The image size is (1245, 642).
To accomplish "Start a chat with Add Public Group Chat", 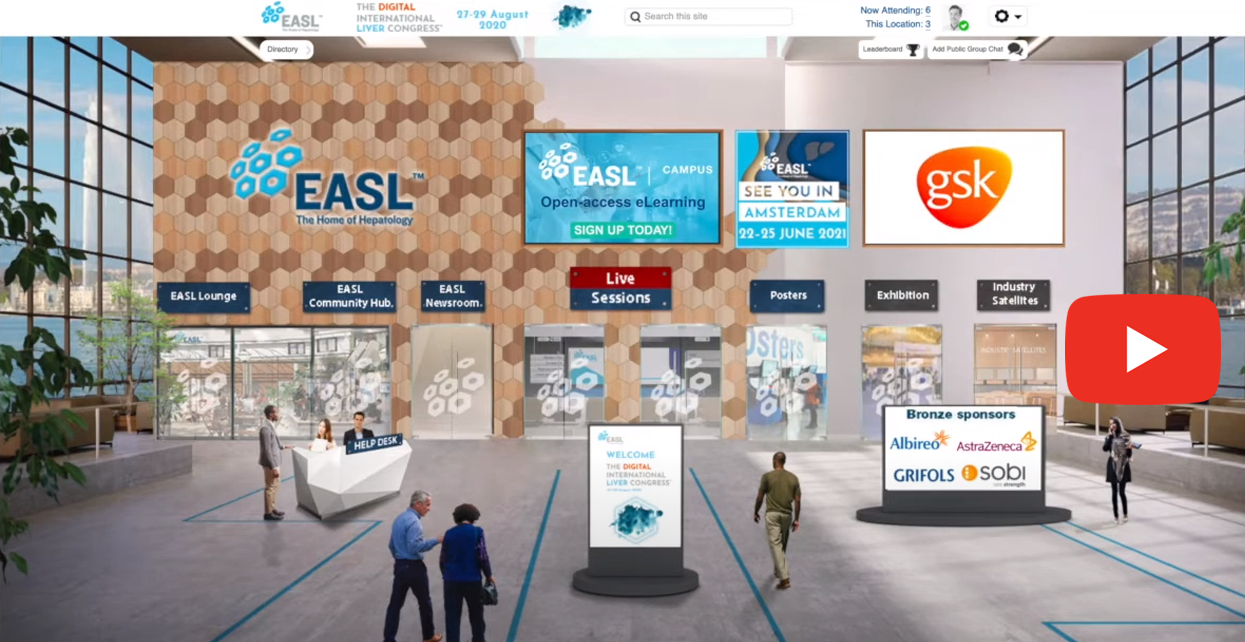I will point(977,49).
